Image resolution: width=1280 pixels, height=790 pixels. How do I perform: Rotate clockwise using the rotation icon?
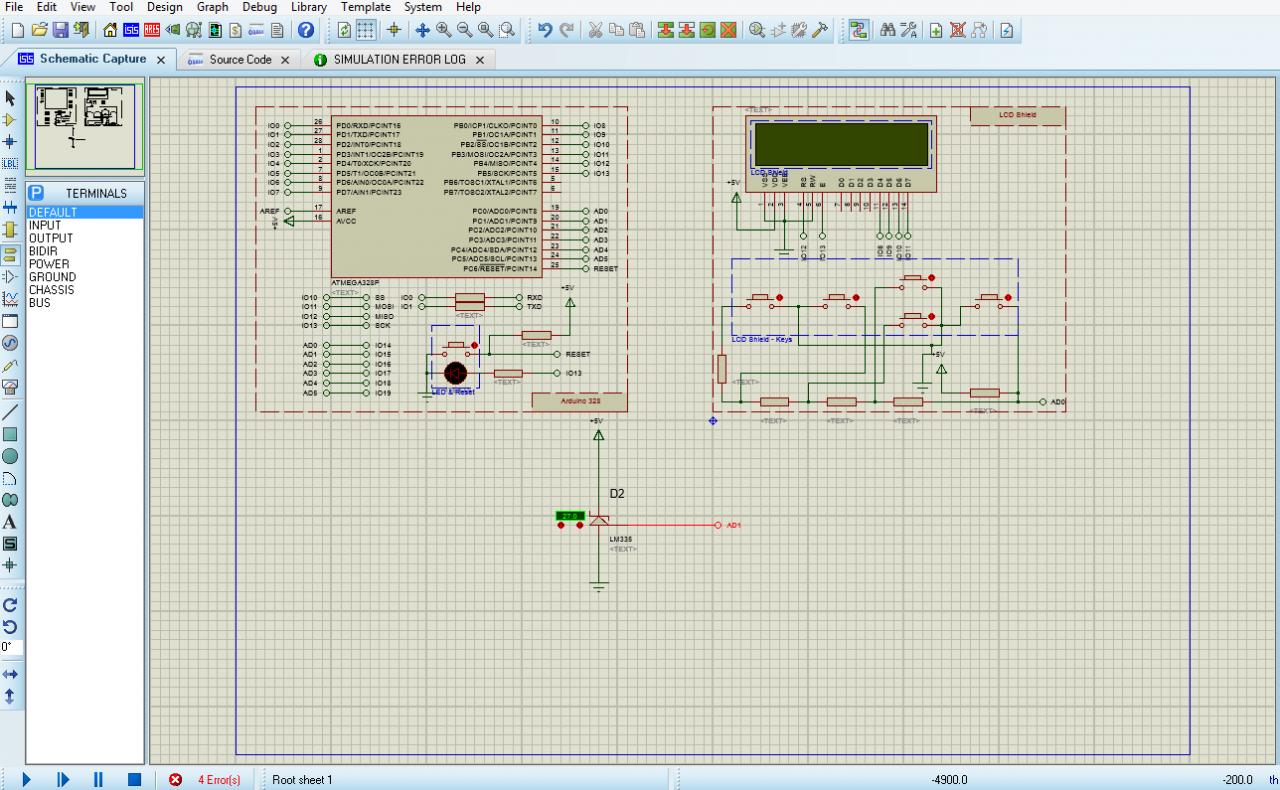[10, 605]
